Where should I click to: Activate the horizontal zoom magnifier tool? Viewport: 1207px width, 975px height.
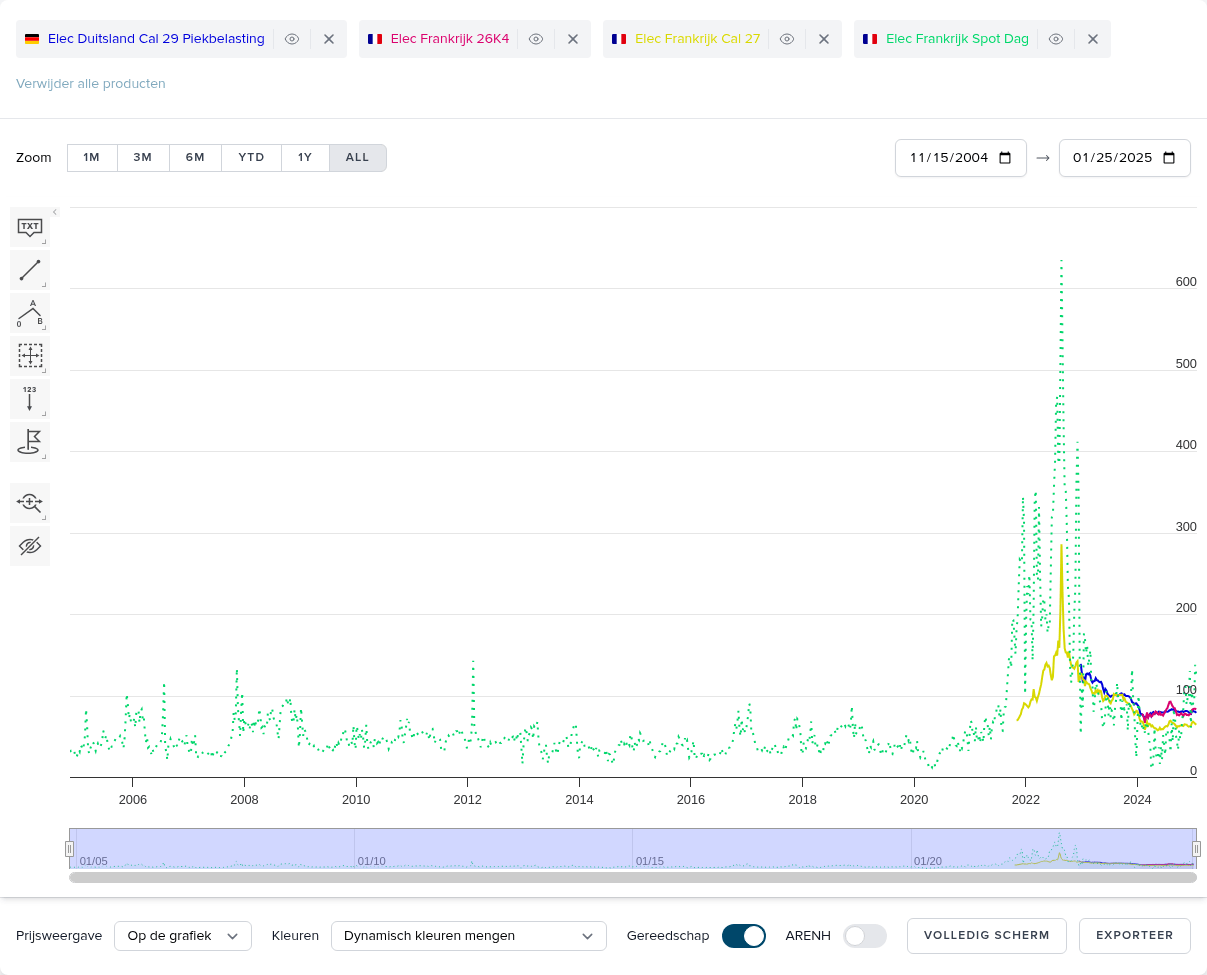[x=30, y=503]
